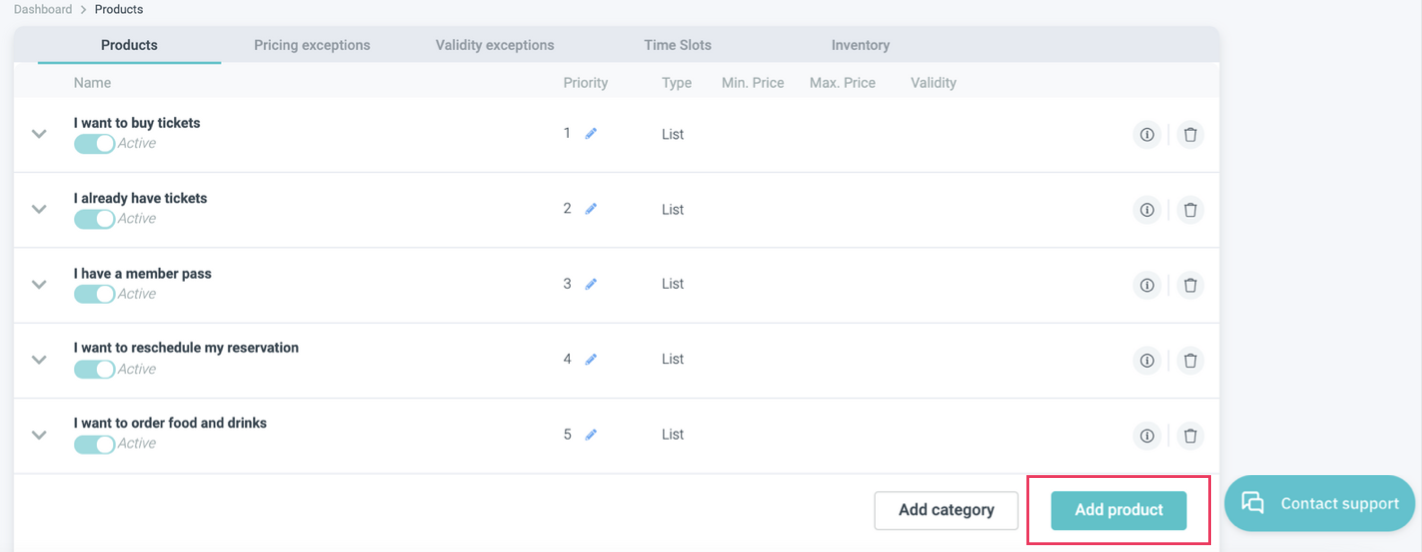Delete 'I want to reschedule my reservation' row
Viewport: 1422px width, 552px height.
[x=1190, y=360]
